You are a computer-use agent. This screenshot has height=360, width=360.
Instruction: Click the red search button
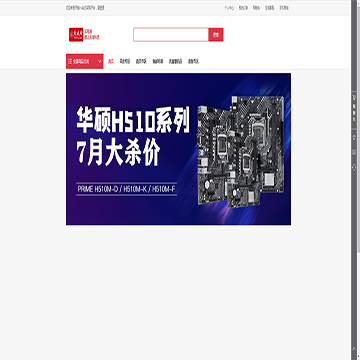click(x=216, y=35)
